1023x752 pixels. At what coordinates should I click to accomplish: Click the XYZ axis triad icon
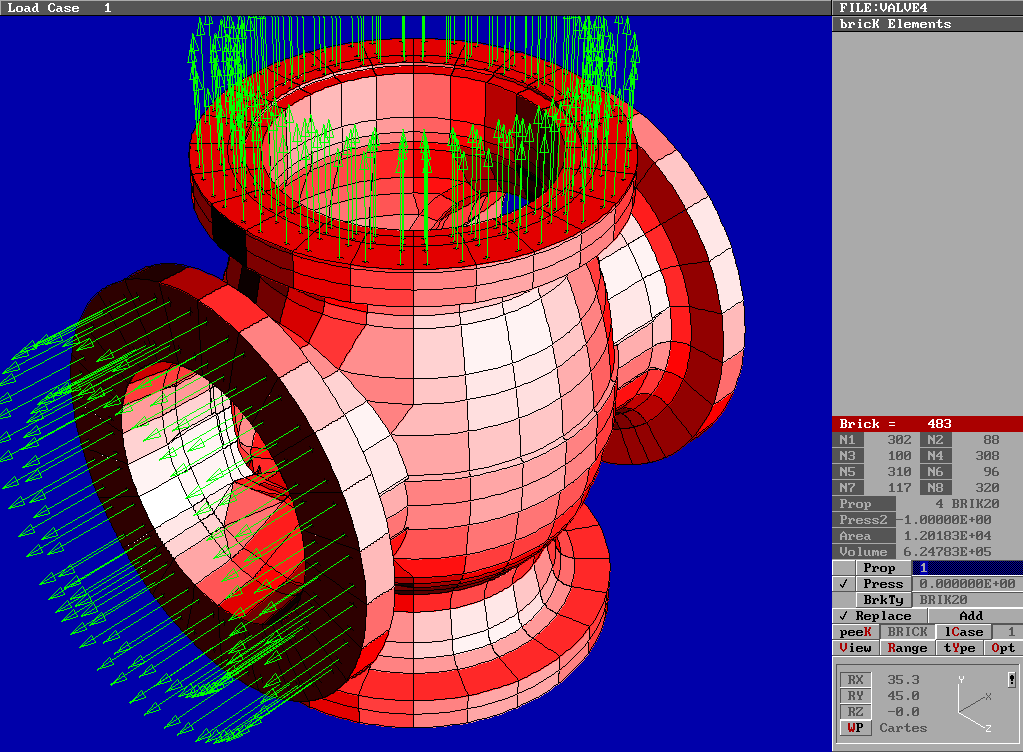(x=973, y=706)
